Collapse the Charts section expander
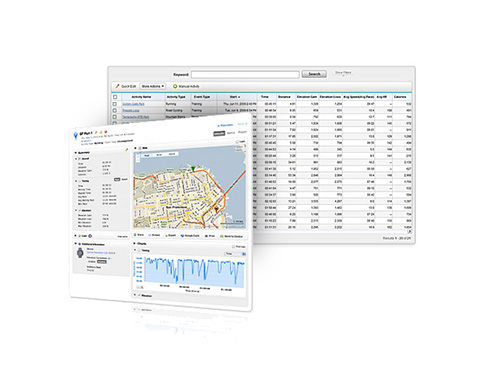Image resolution: width=500 pixels, height=375 pixels. pos(135,243)
